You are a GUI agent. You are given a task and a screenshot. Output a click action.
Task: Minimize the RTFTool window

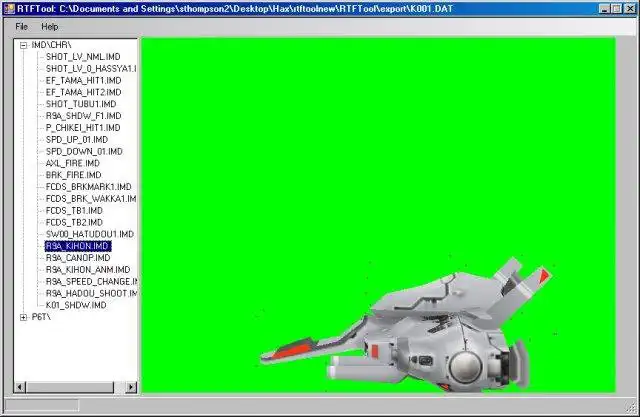point(605,9)
